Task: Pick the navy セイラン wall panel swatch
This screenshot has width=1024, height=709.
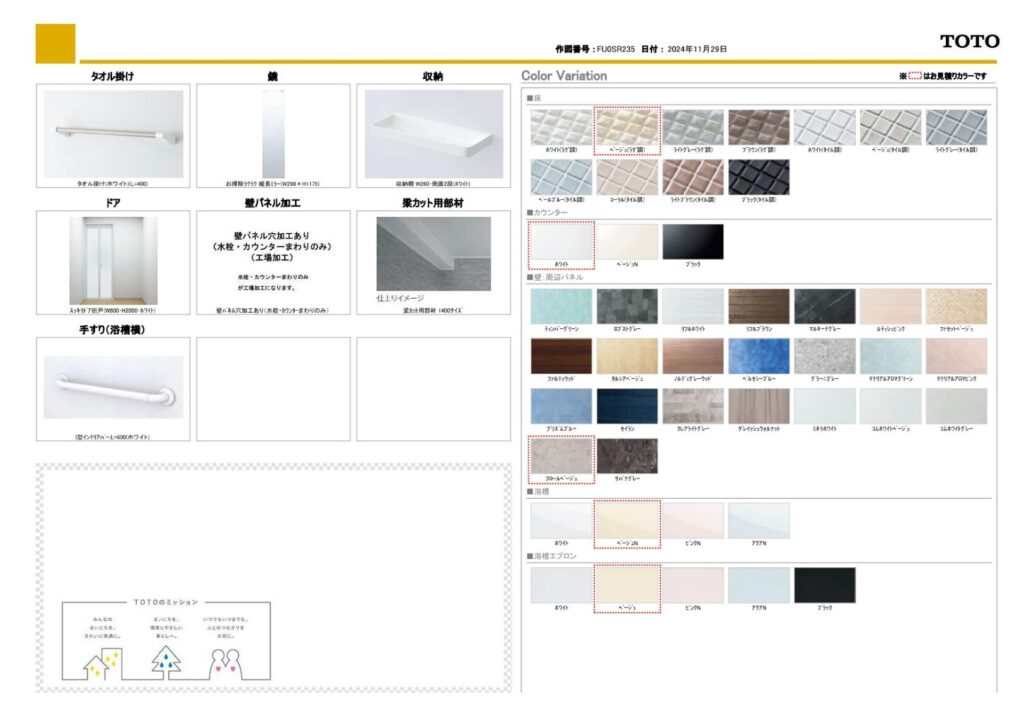Action: click(627, 405)
